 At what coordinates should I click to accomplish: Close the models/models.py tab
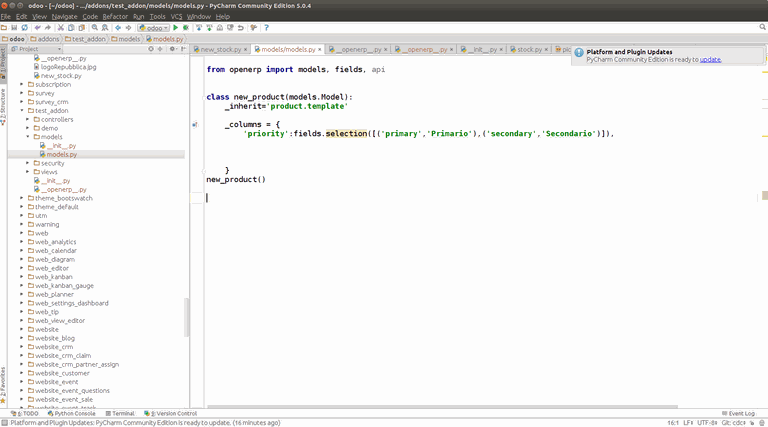(x=319, y=49)
